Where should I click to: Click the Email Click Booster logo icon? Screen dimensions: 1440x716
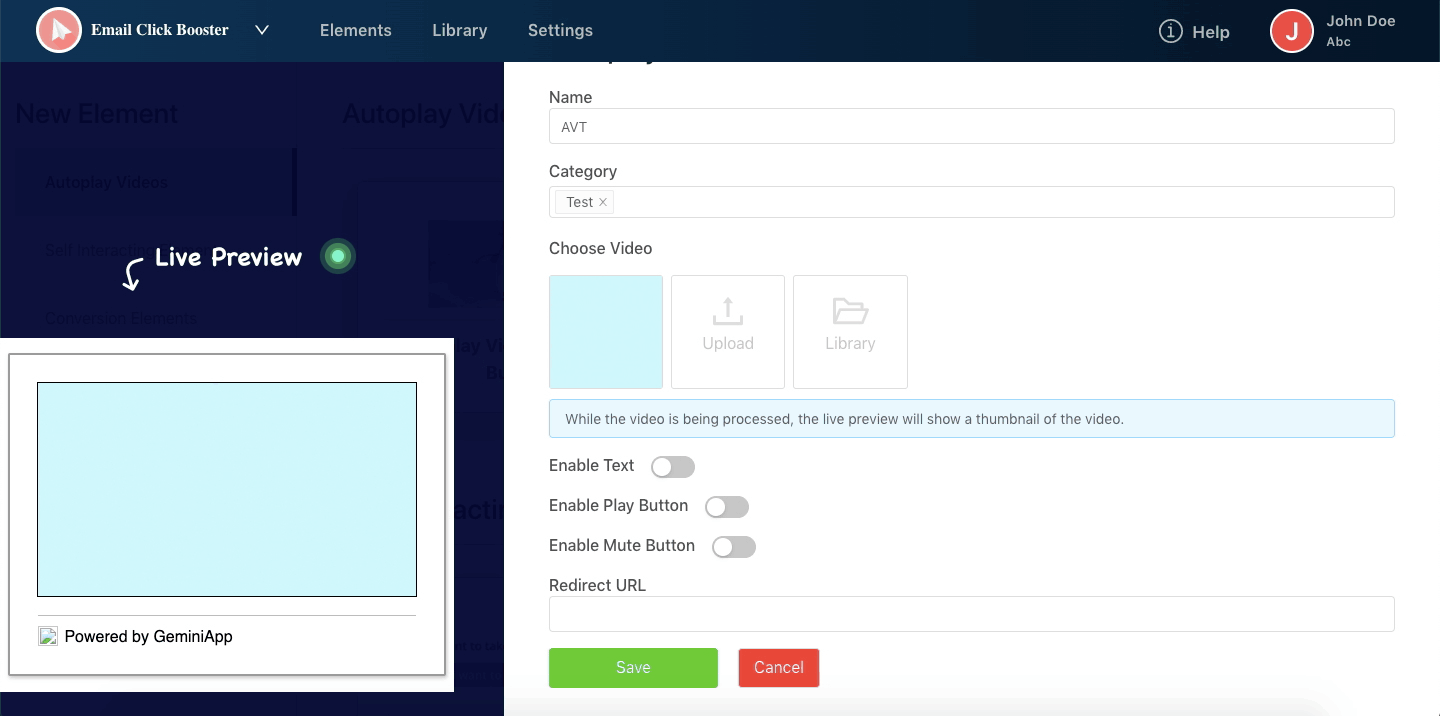[x=59, y=31]
